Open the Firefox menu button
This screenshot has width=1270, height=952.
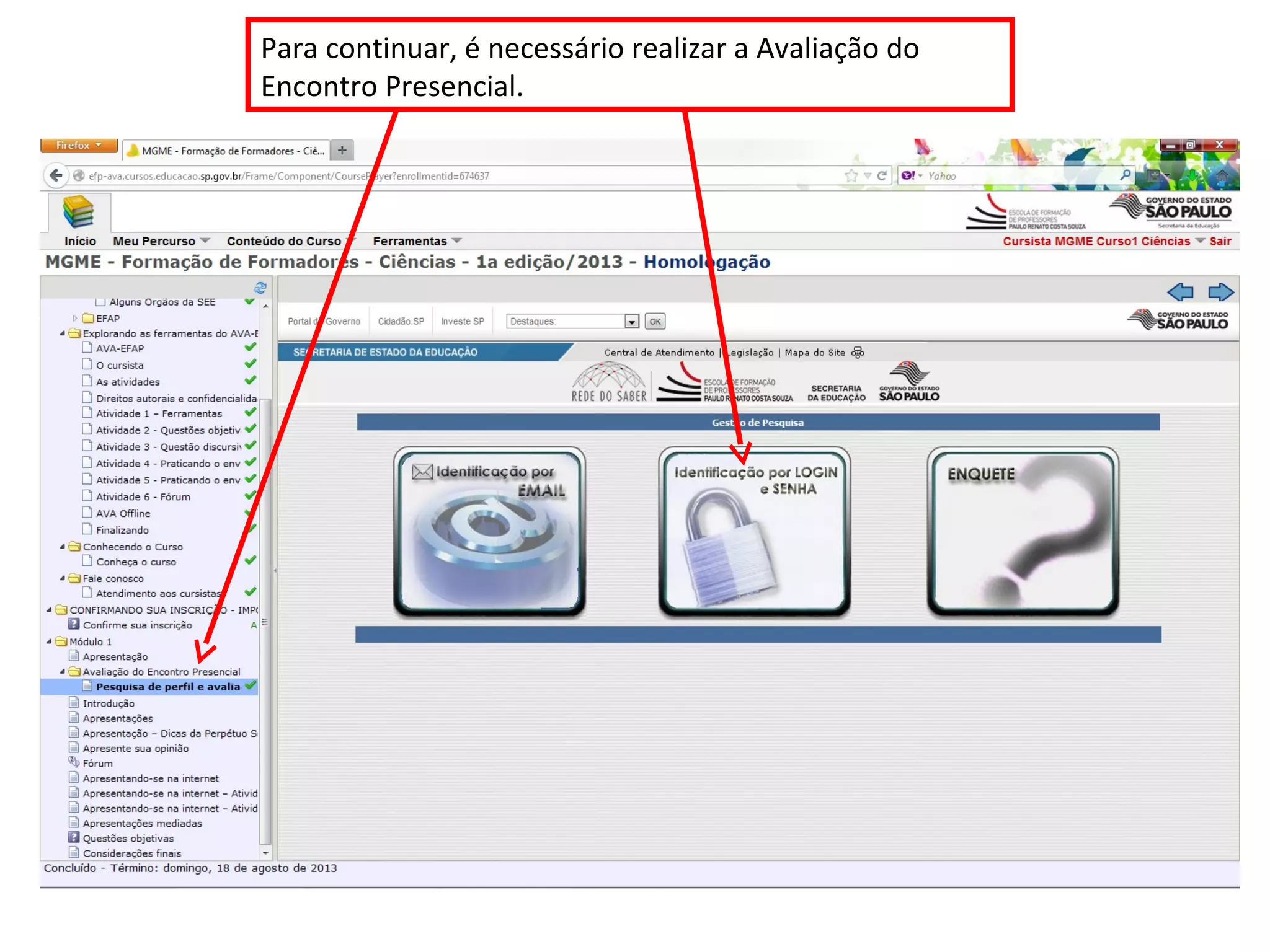tap(79, 145)
